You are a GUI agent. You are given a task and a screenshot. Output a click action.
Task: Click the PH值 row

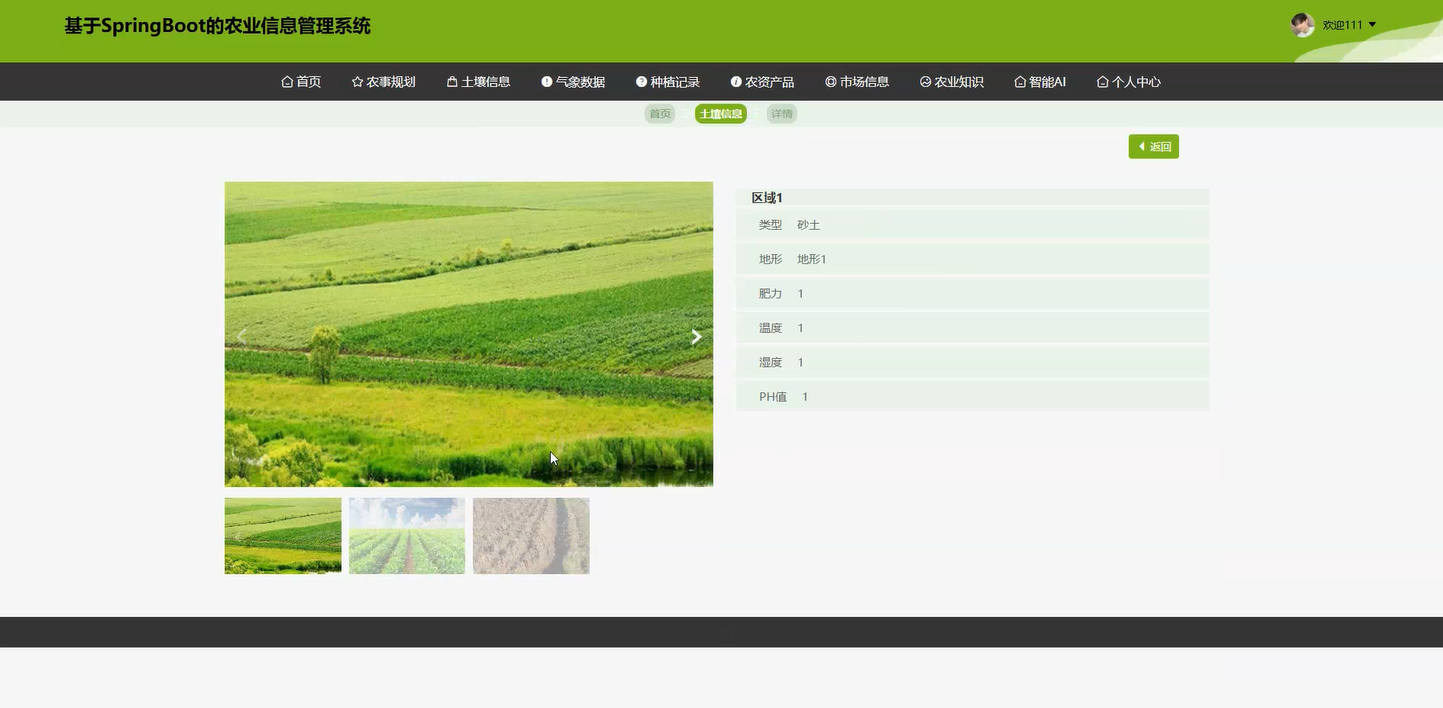(x=973, y=397)
